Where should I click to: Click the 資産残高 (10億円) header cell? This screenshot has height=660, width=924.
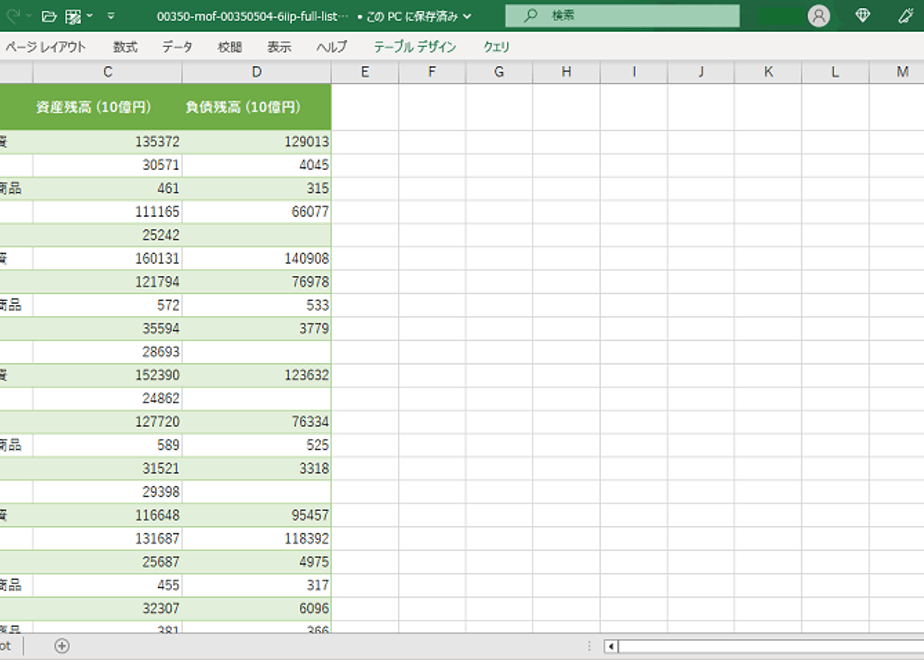107,107
